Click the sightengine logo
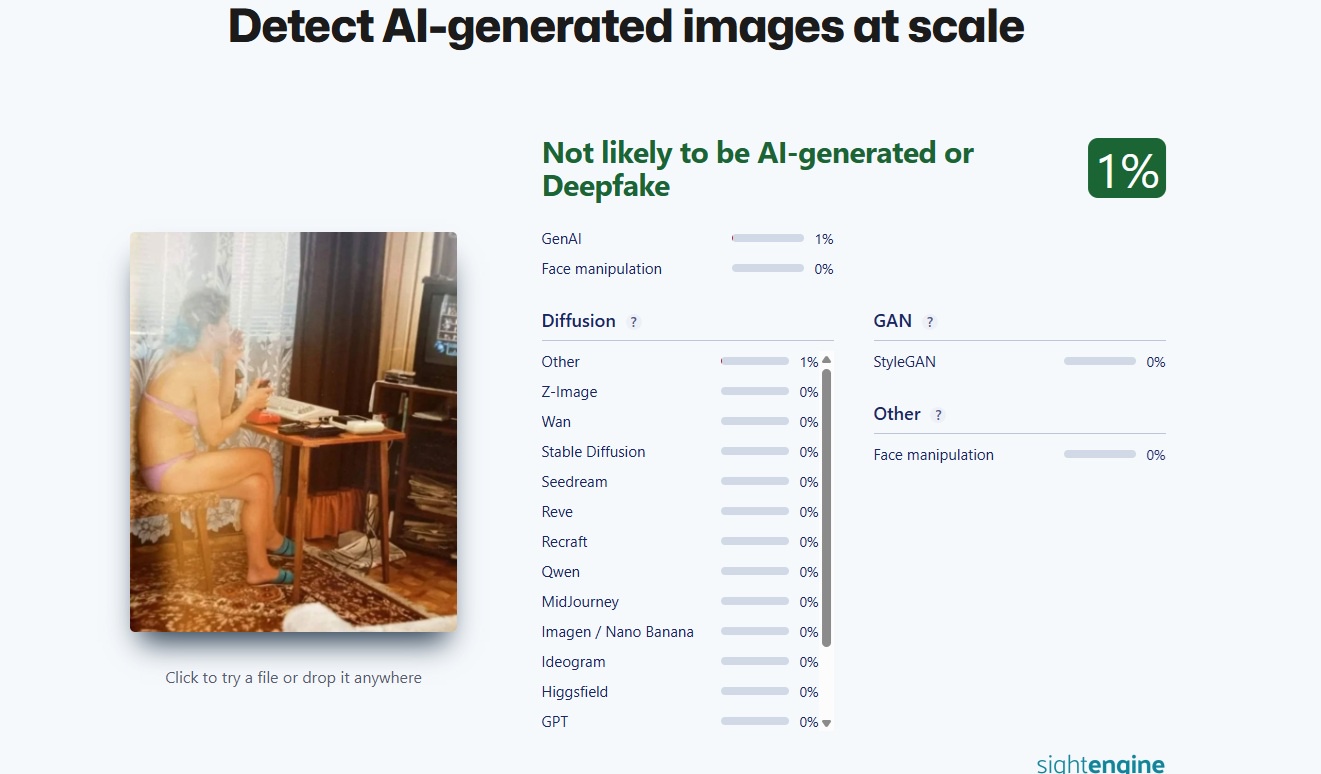The image size is (1321, 774). (1100, 765)
